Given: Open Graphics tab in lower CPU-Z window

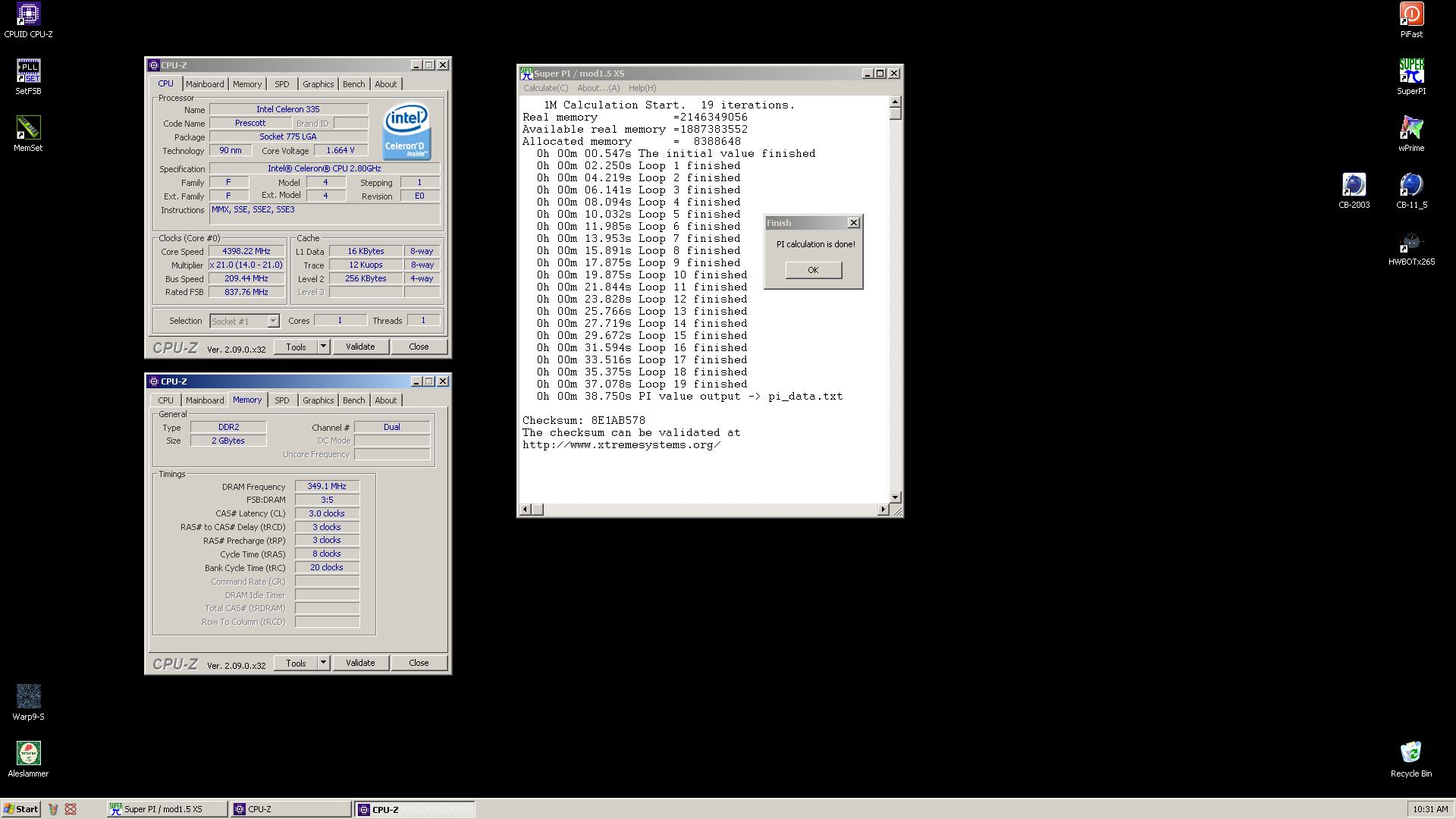Looking at the screenshot, I should coord(318,400).
